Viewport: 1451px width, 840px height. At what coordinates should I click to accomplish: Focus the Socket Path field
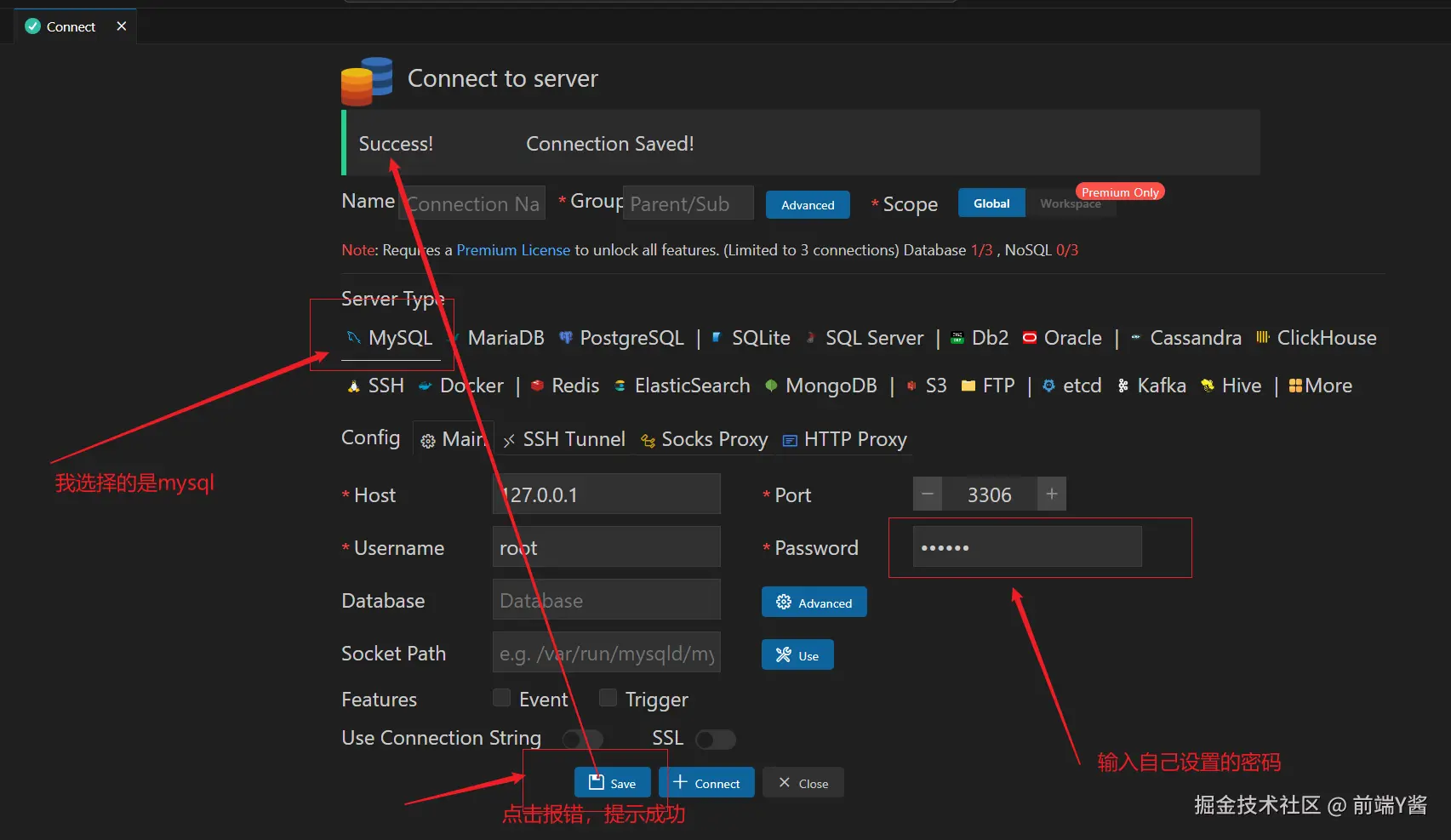607,653
